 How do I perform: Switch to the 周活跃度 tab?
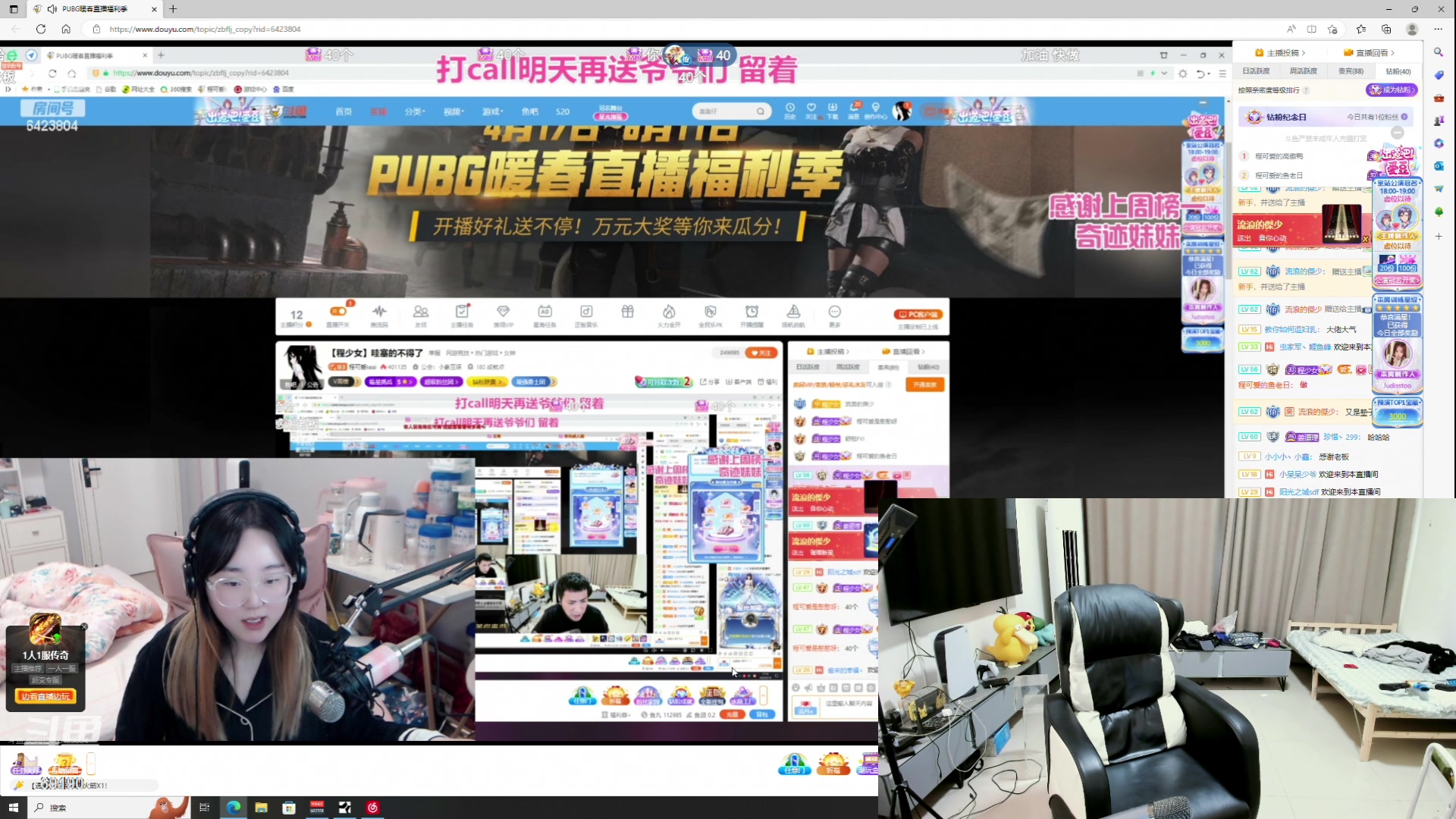coord(1304,71)
